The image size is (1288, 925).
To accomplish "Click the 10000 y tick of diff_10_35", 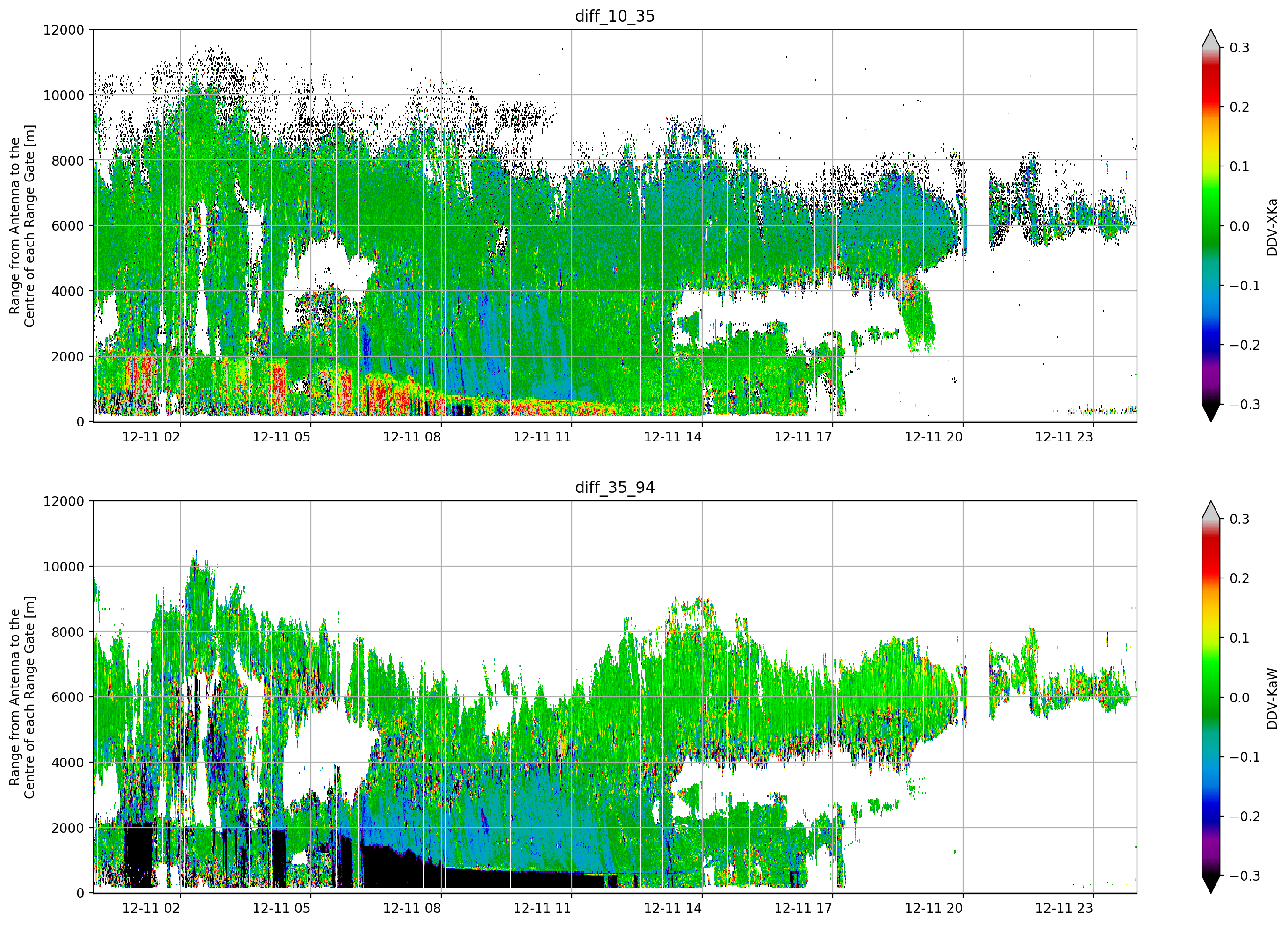I will [63, 95].
